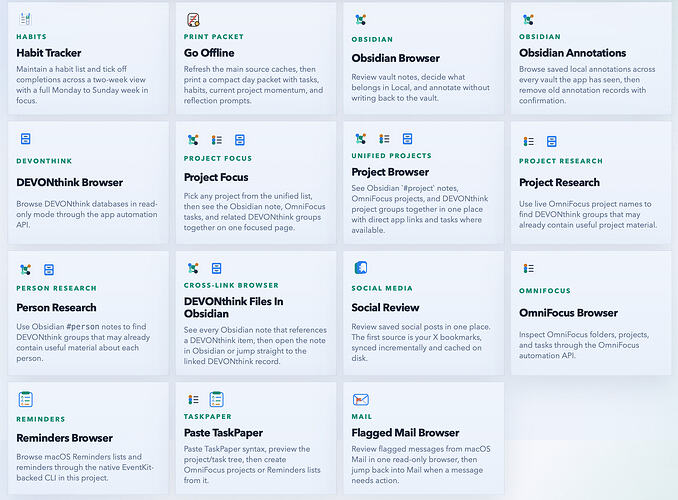The width and height of the screenshot is (678, 500).
Task: Click the DEVONthink icon on Project Research card
Action: point(552,141)
